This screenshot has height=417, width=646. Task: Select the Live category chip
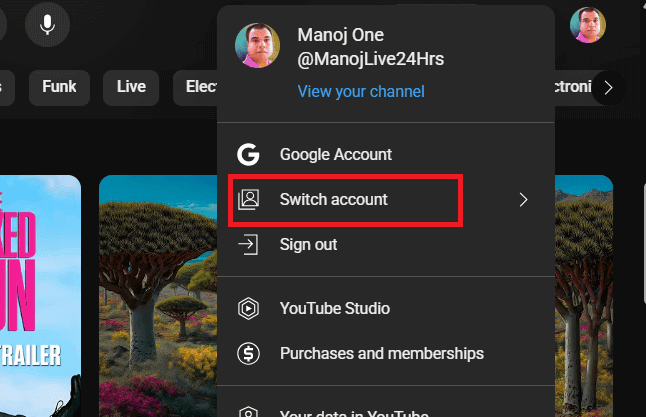pos(131,87)
